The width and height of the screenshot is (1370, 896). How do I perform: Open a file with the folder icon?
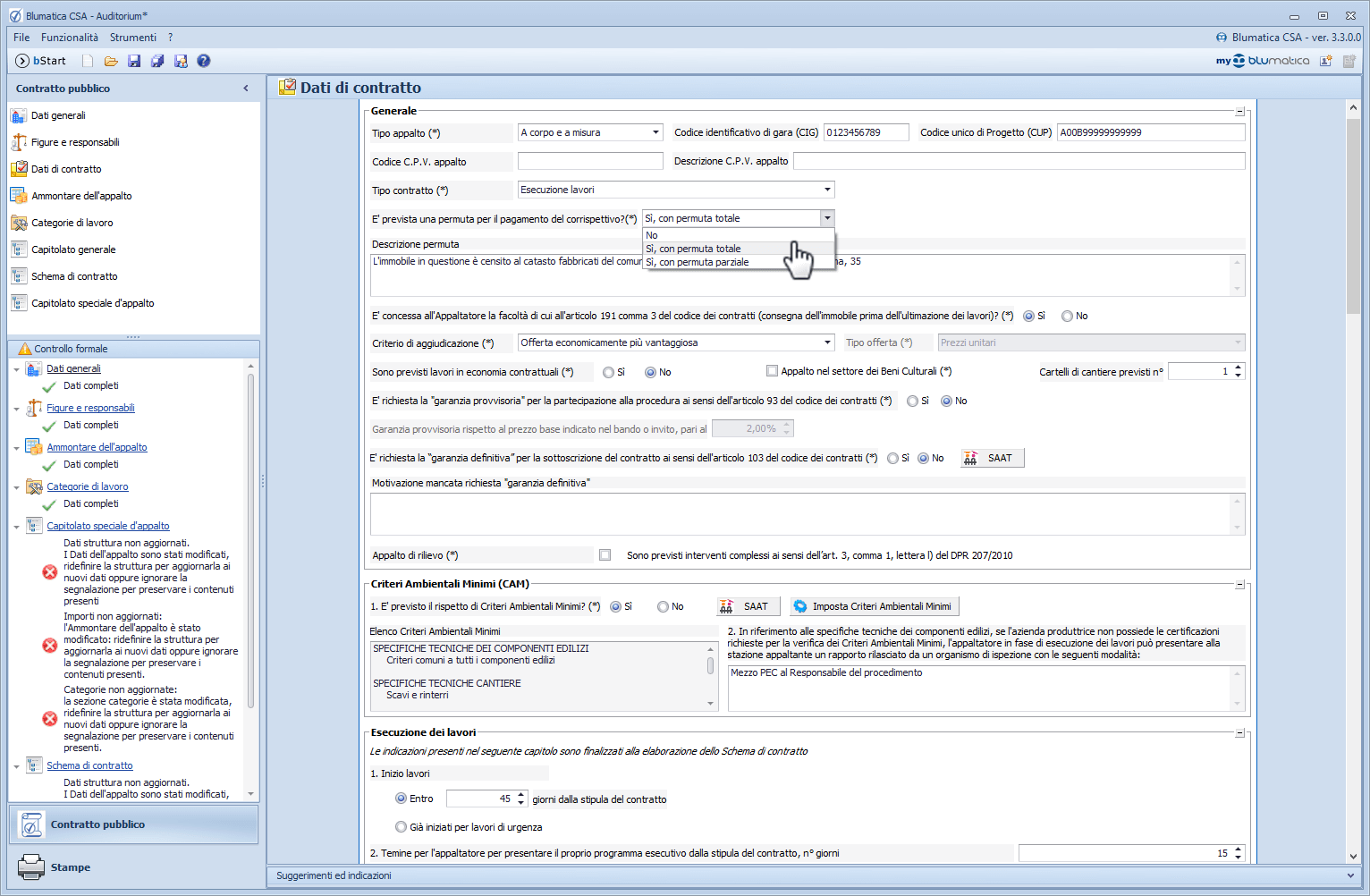point(111,61)
